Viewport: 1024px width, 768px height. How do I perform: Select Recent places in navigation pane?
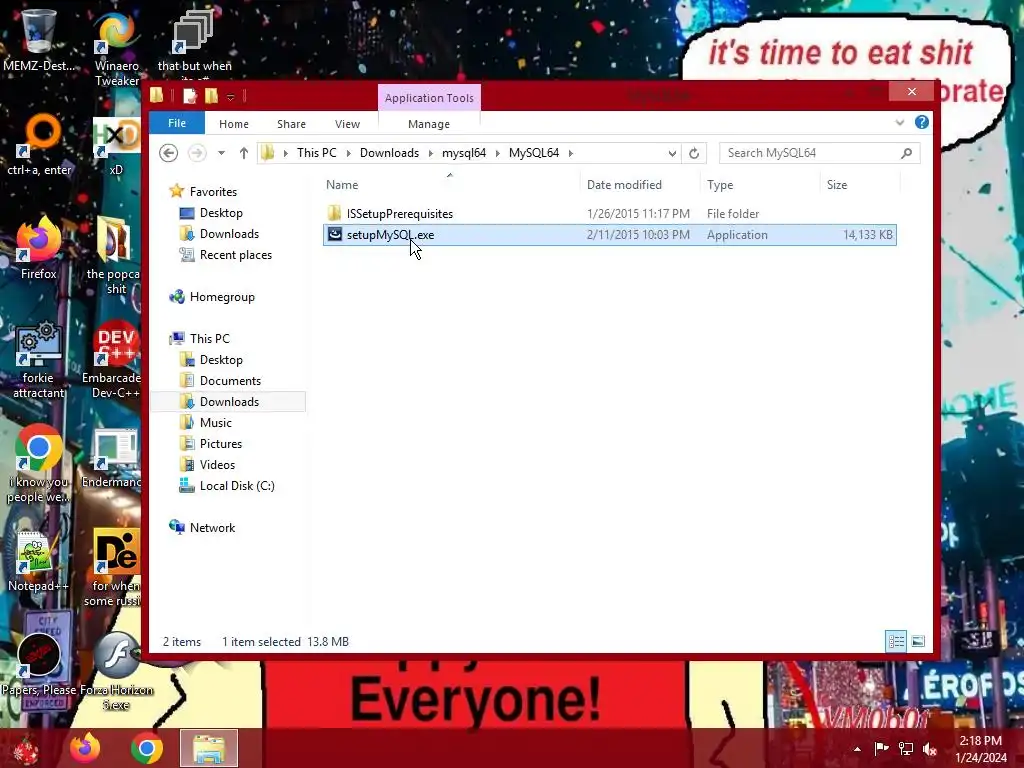tap(236, 255)
